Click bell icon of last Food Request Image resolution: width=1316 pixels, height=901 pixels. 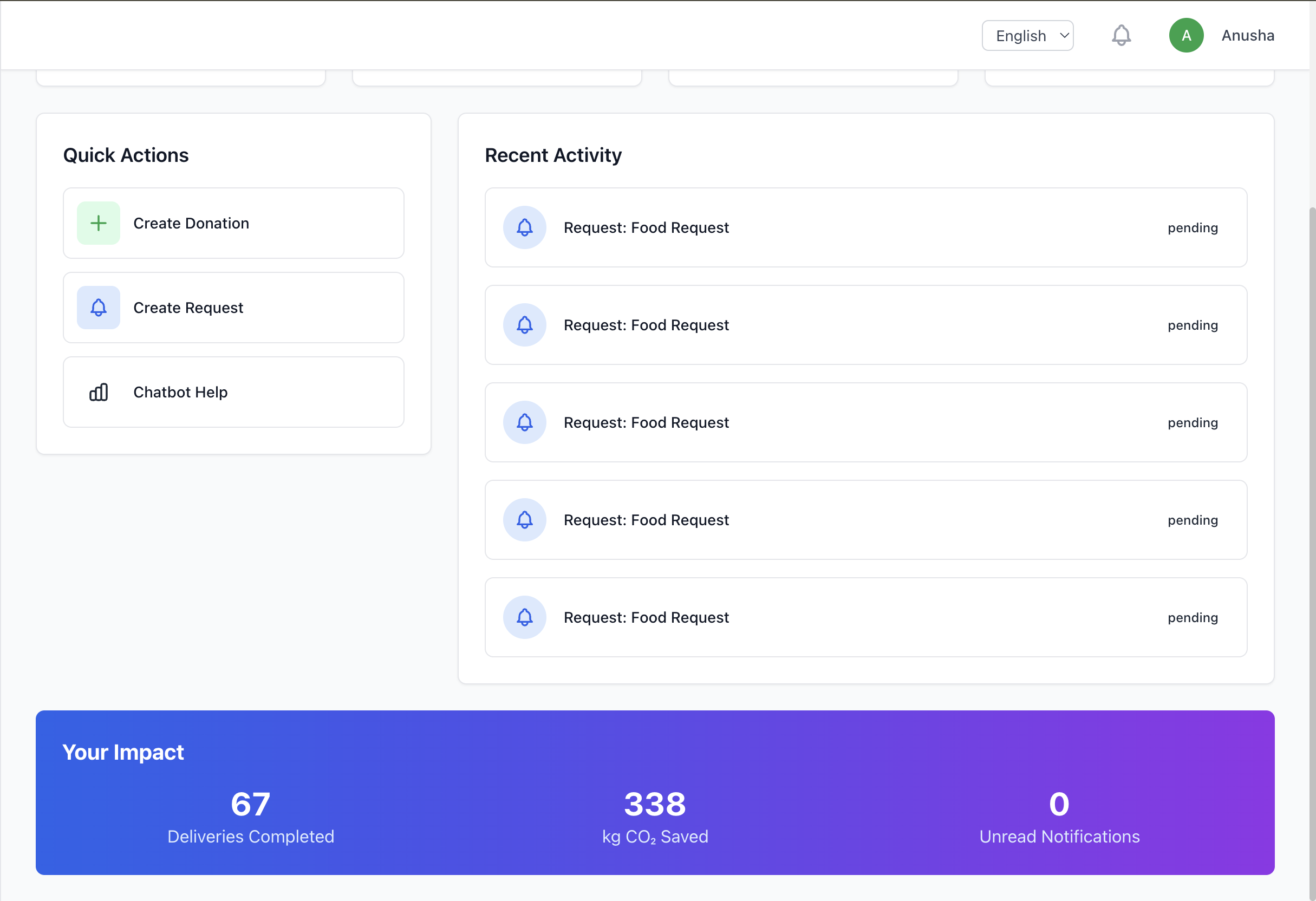524,617
